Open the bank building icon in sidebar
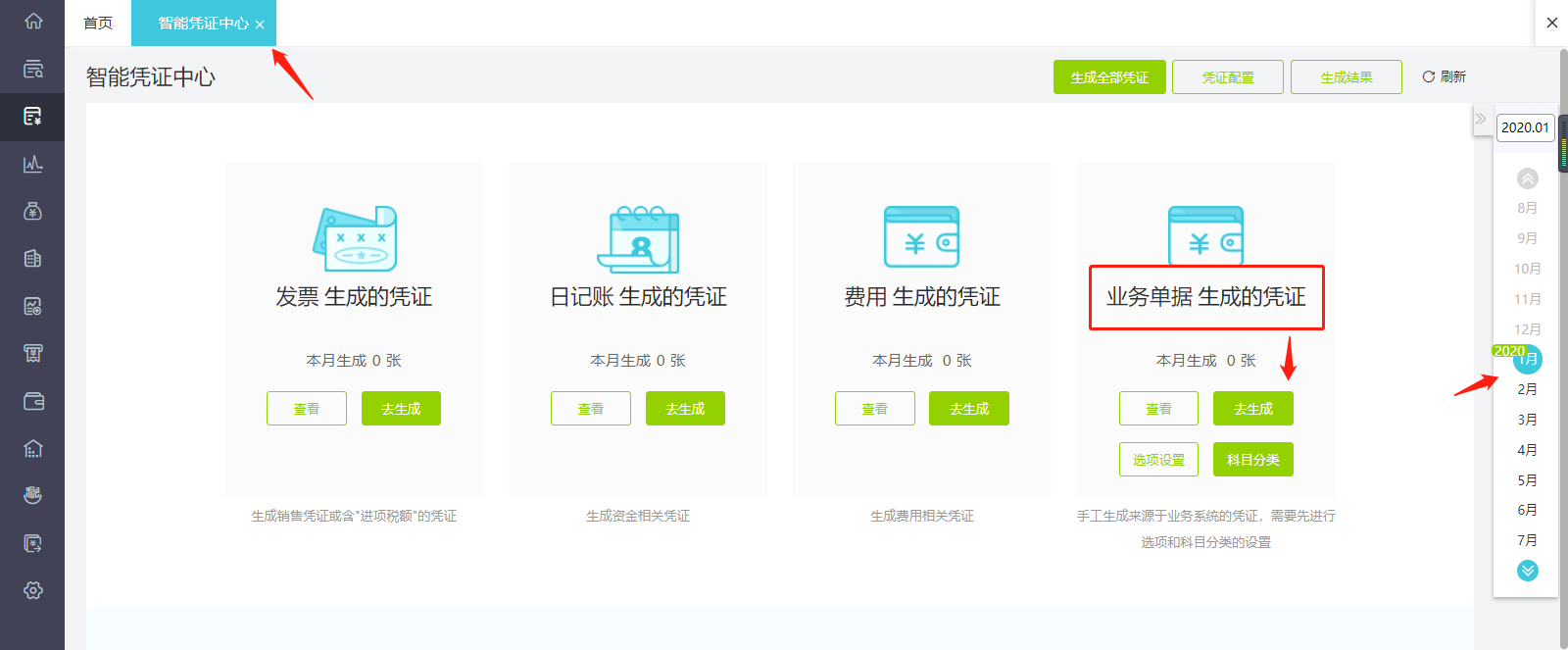The image size is (1568, 650). pos(32,448)
